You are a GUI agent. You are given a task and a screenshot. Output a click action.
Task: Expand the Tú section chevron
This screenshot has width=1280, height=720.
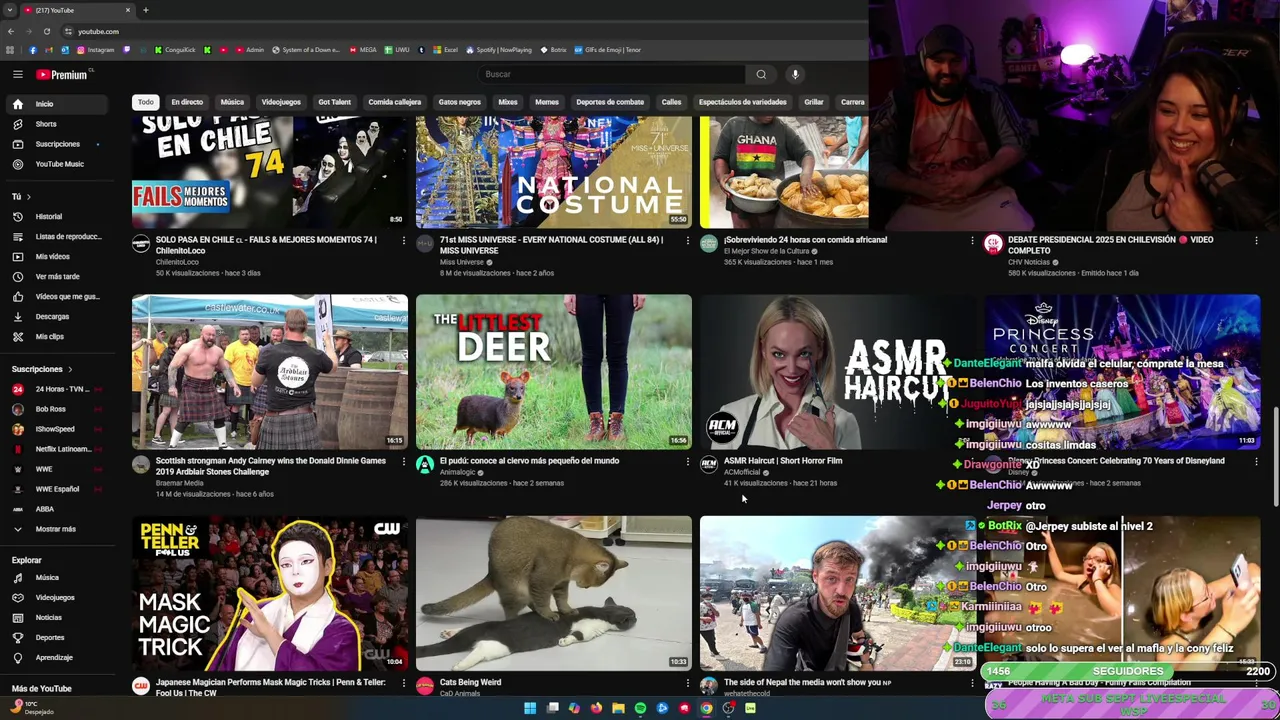click(28, 197)
